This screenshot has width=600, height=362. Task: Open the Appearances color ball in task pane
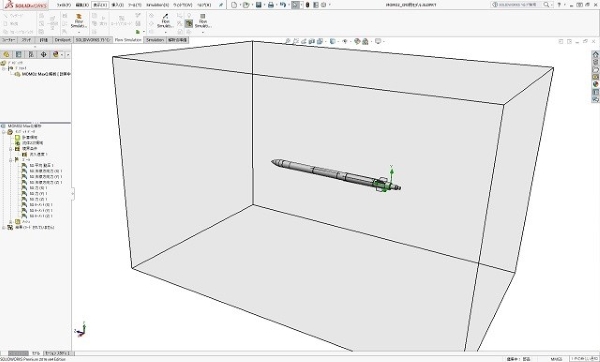pyautogui.click(x=595, y=84)
